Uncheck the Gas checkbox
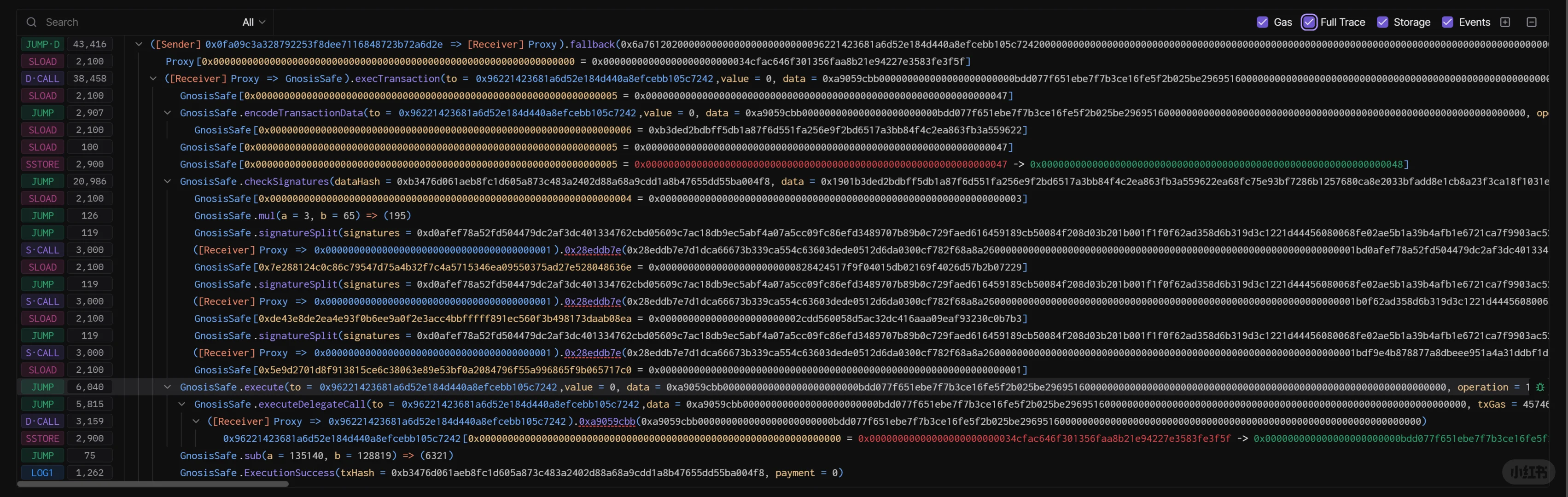This screenshot has width=1568, height=497. point(1262,23)
